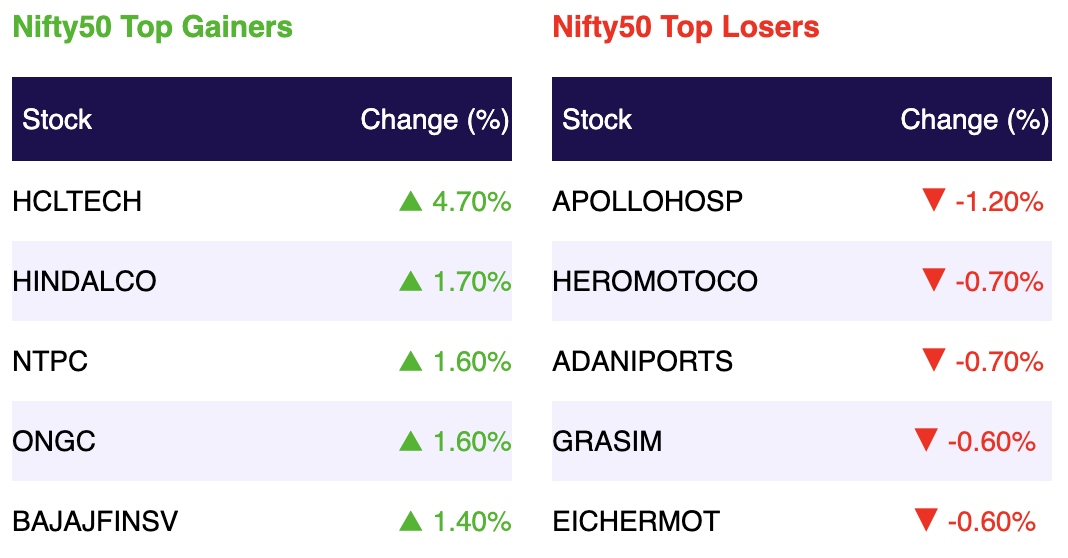This screenshot has width=1068, height=558.
Task: Click green up arrow beside HCLTECH
Action: coord(411,201)
